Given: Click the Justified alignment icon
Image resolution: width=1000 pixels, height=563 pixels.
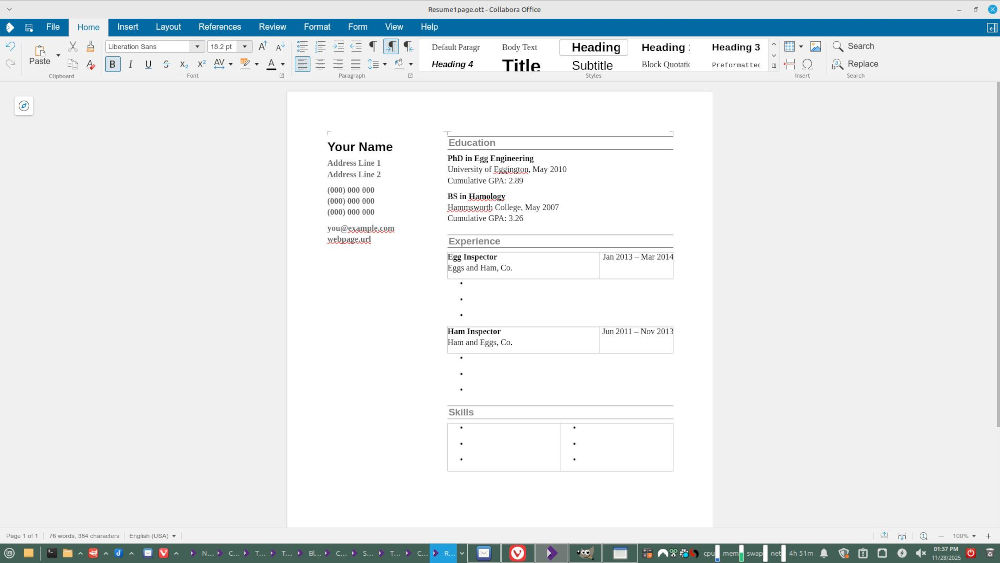Looking at the screenshot, I should coord(355,64).
